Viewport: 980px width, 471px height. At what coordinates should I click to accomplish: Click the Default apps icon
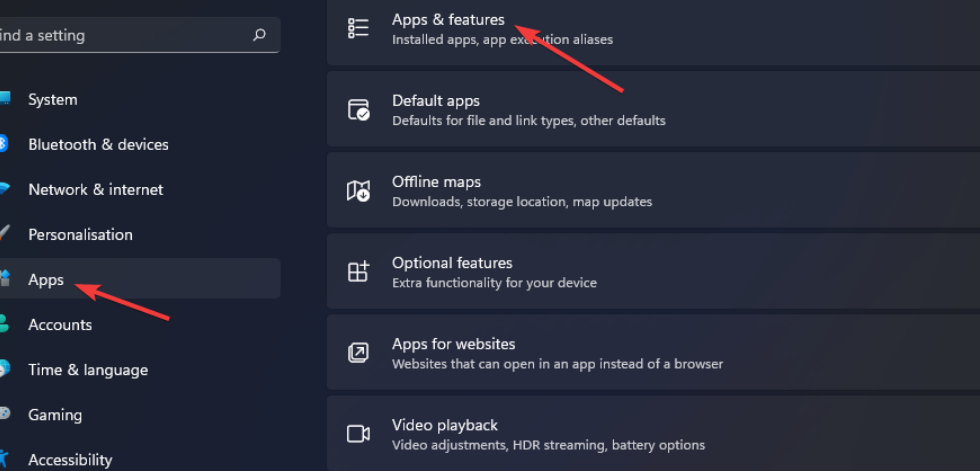point(358,110)
